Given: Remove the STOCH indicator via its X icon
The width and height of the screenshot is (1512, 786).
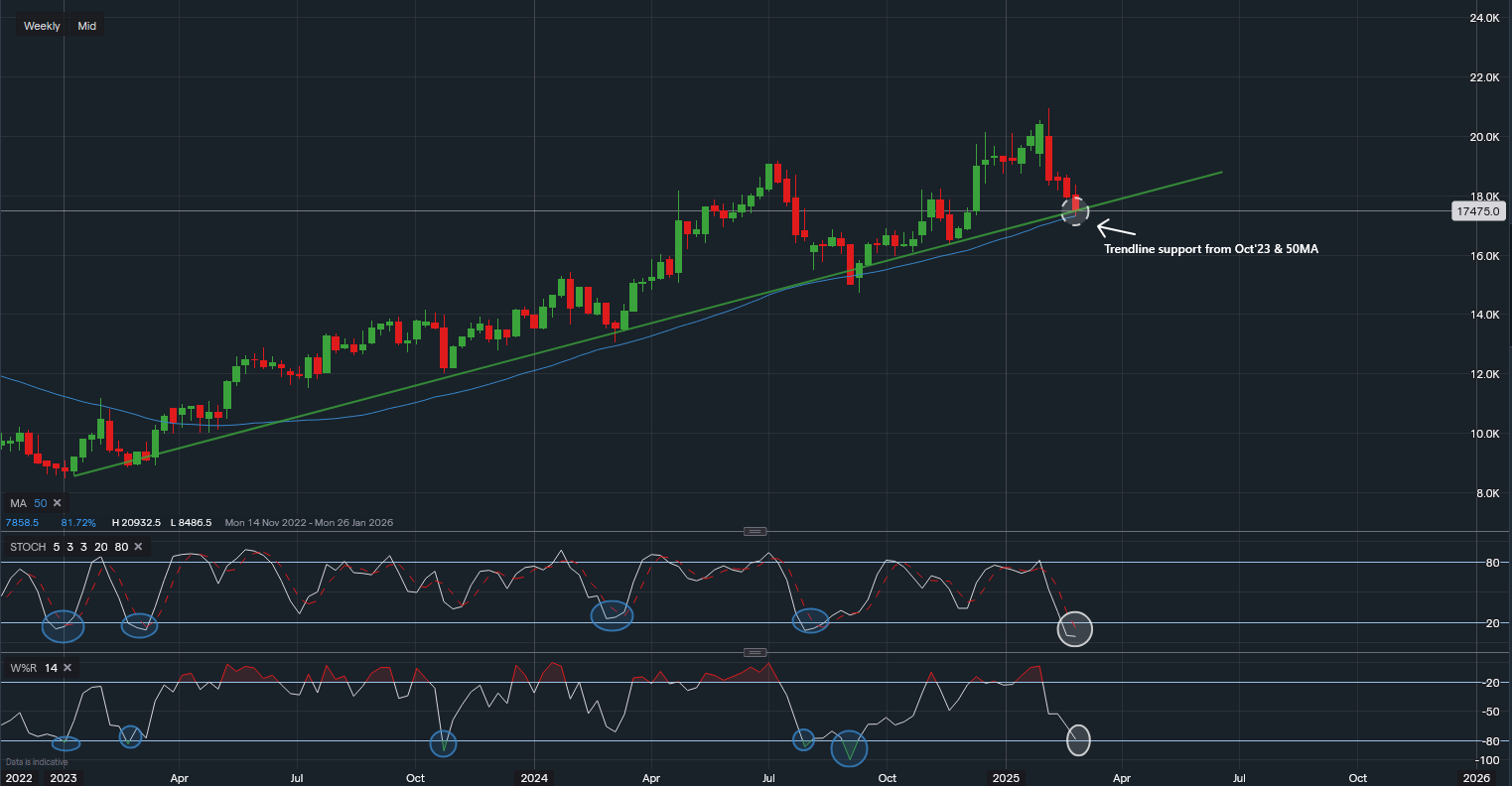Looking at the screenshot, I should coord(138,547).
